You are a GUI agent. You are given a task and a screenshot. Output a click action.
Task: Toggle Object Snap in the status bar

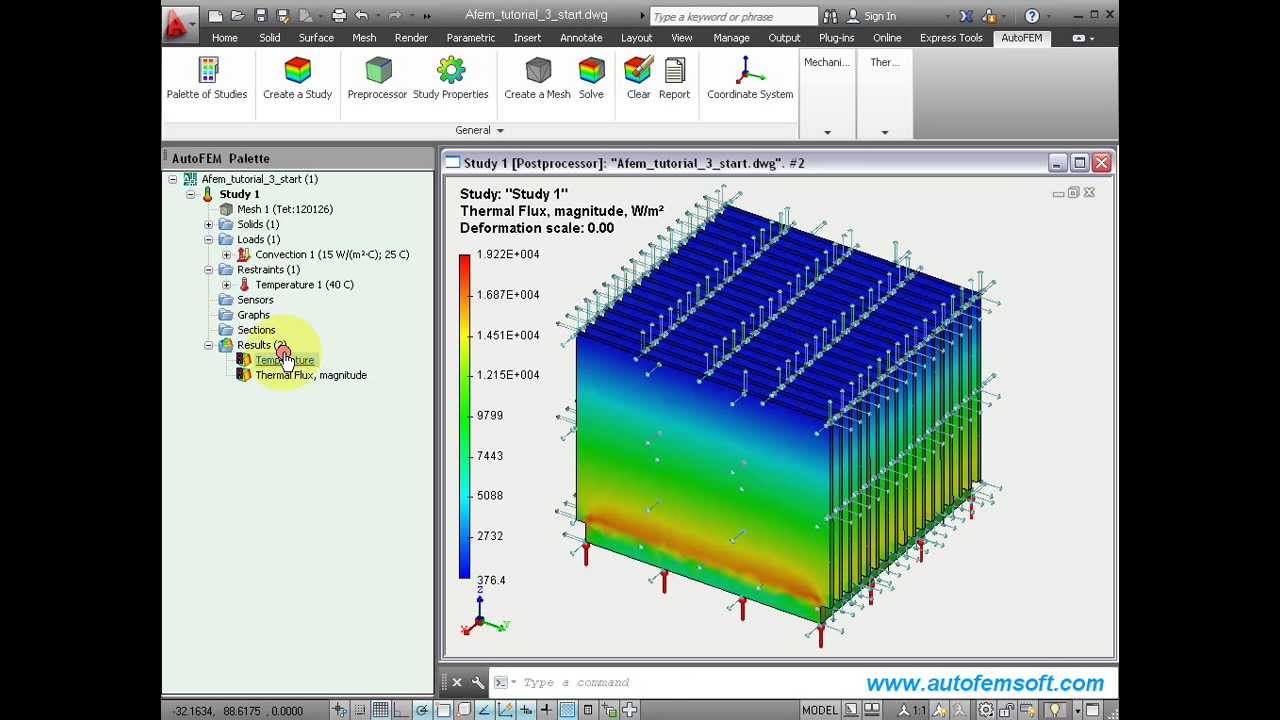tap(443, 710)
